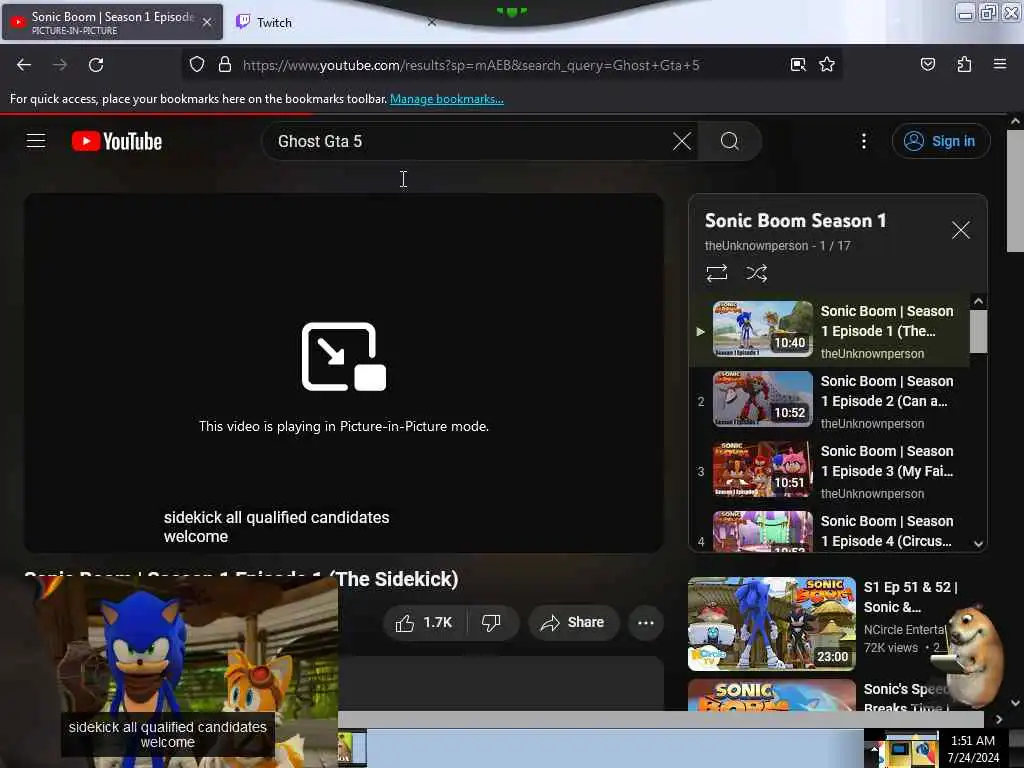Open Season 1 Episode 4 (Circus) title
The image size is (1024, 768).
point(886,531)
